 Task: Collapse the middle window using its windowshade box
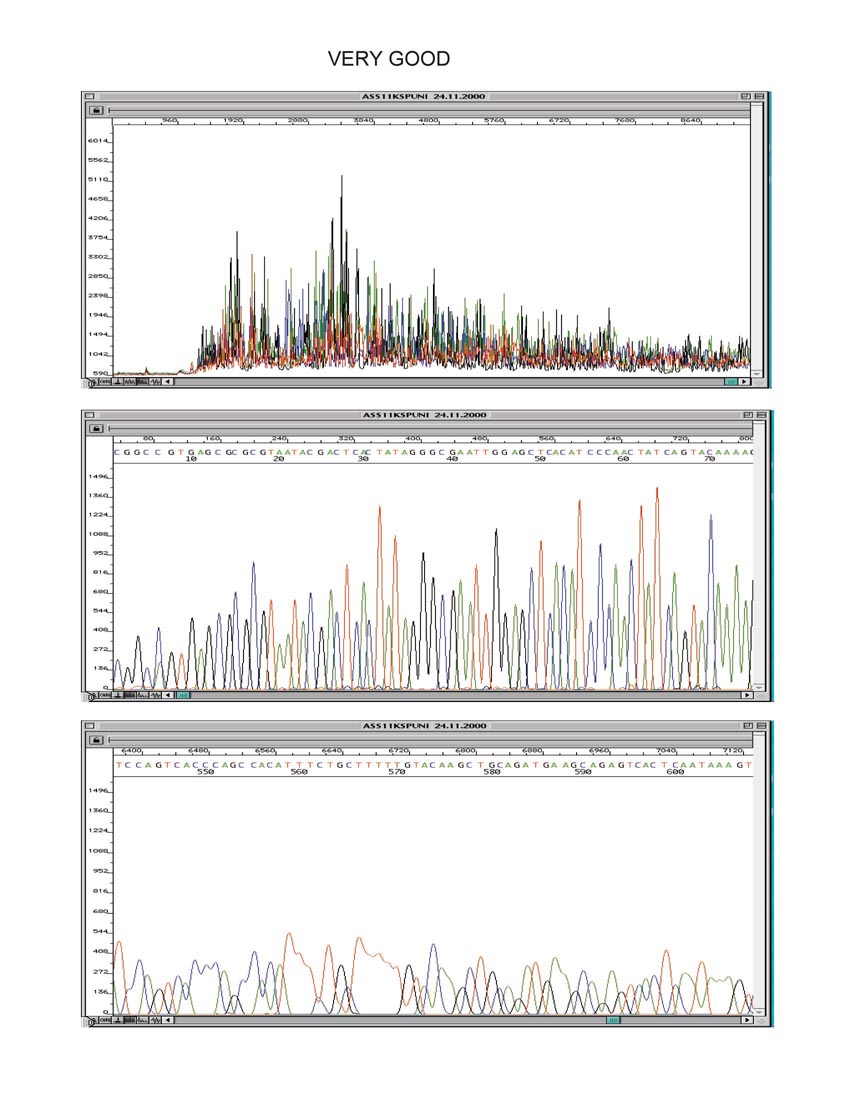tap(759, 415)
